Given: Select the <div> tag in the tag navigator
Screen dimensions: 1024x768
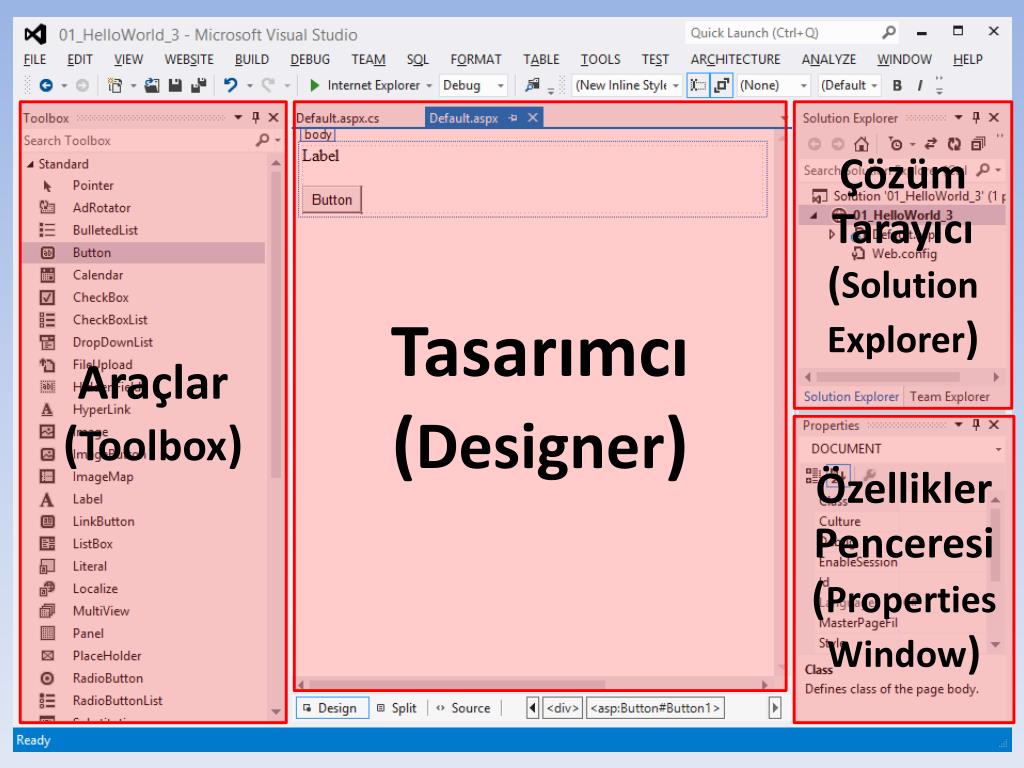Looking at the screenshot, I should 562,708.
